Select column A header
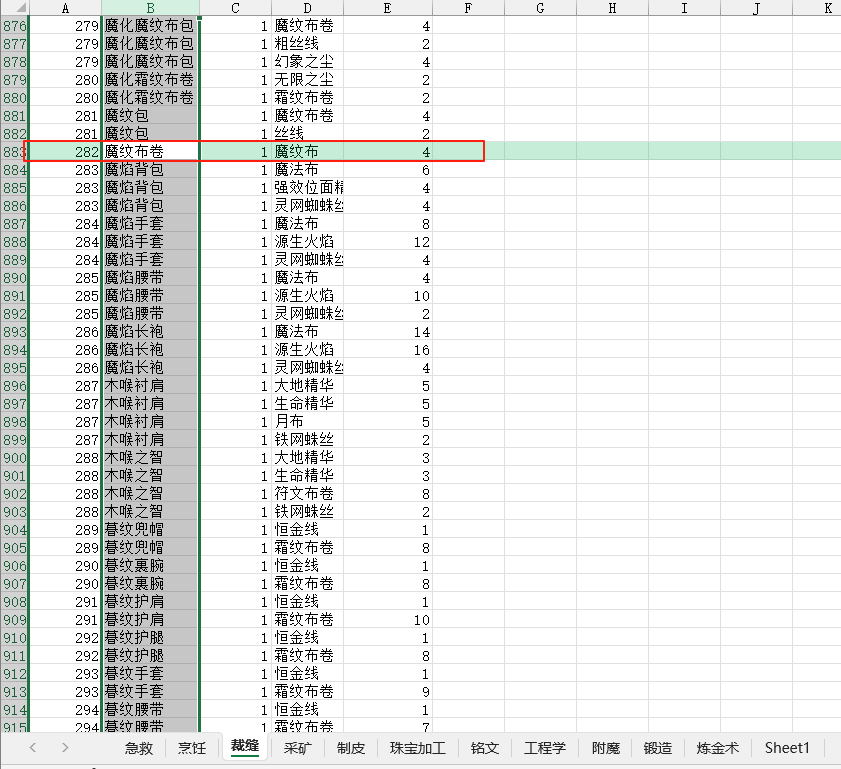Viewport: 841px width, 769px height. point(65,8)
